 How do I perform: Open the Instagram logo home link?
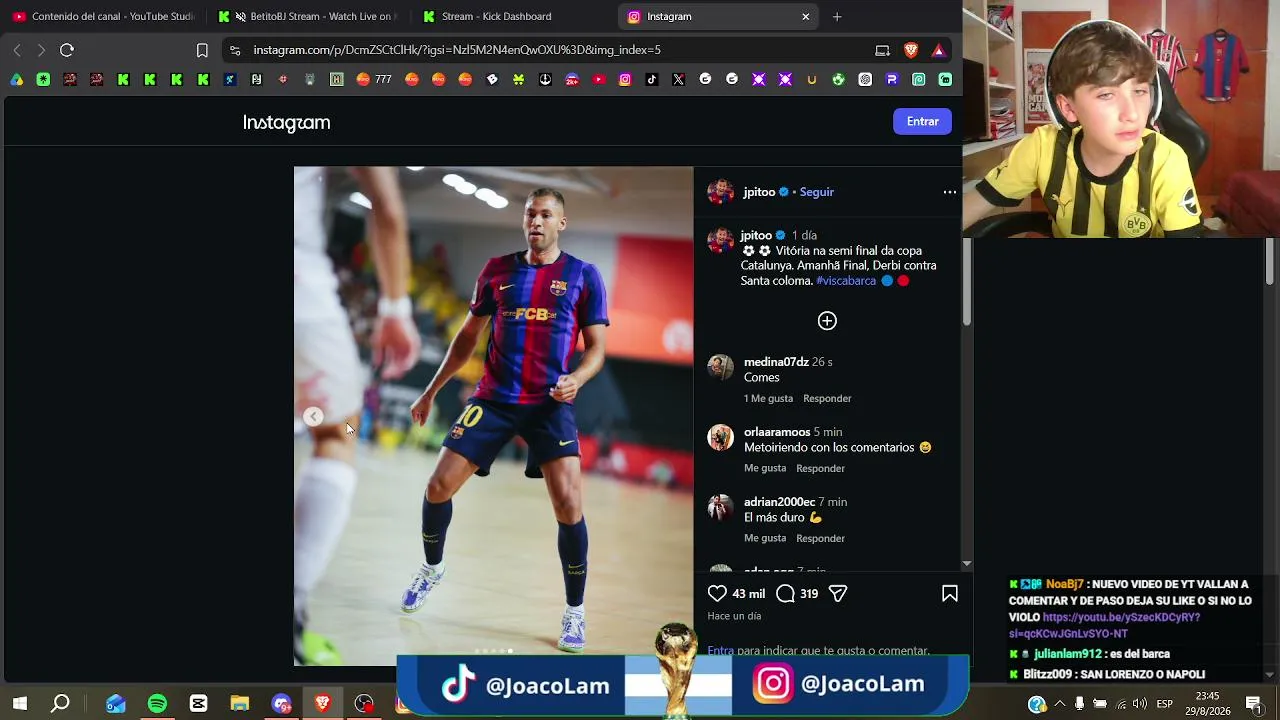pos(286,122)
